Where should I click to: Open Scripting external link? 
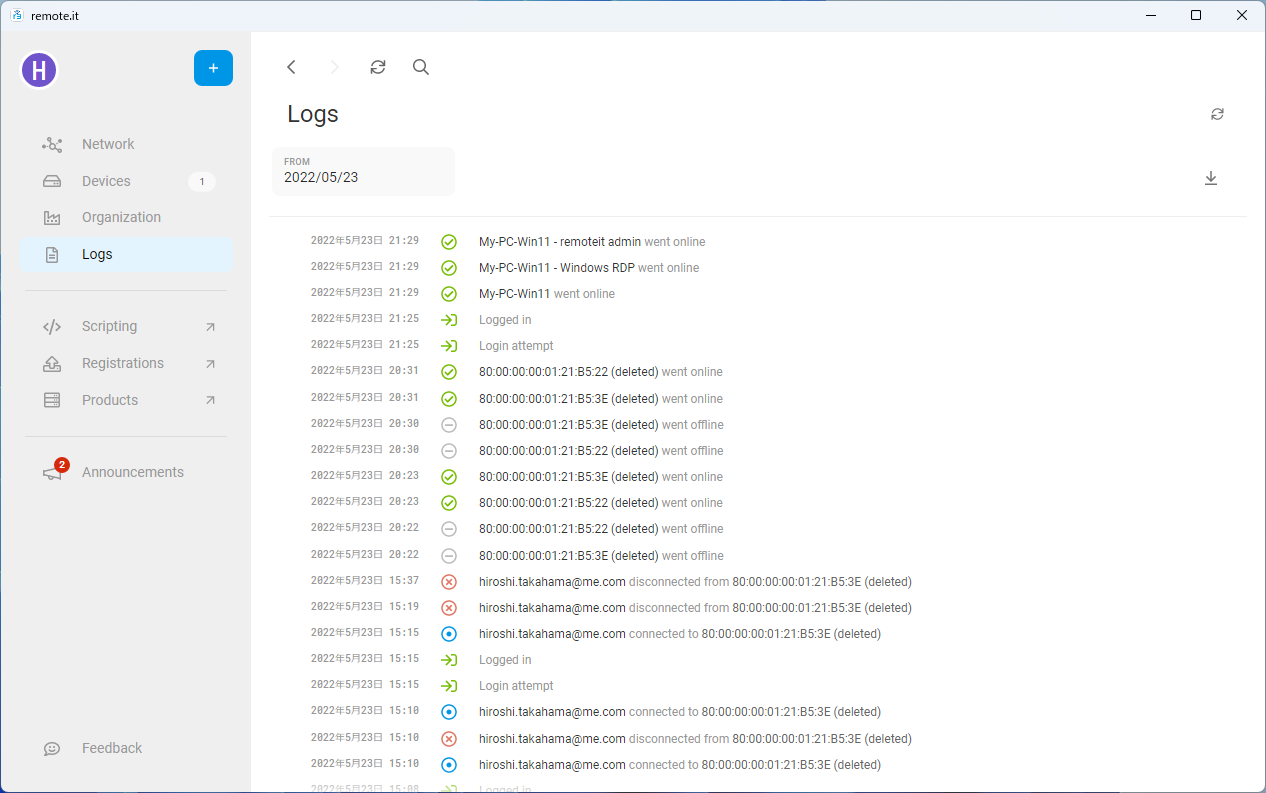tap(127, 326)
